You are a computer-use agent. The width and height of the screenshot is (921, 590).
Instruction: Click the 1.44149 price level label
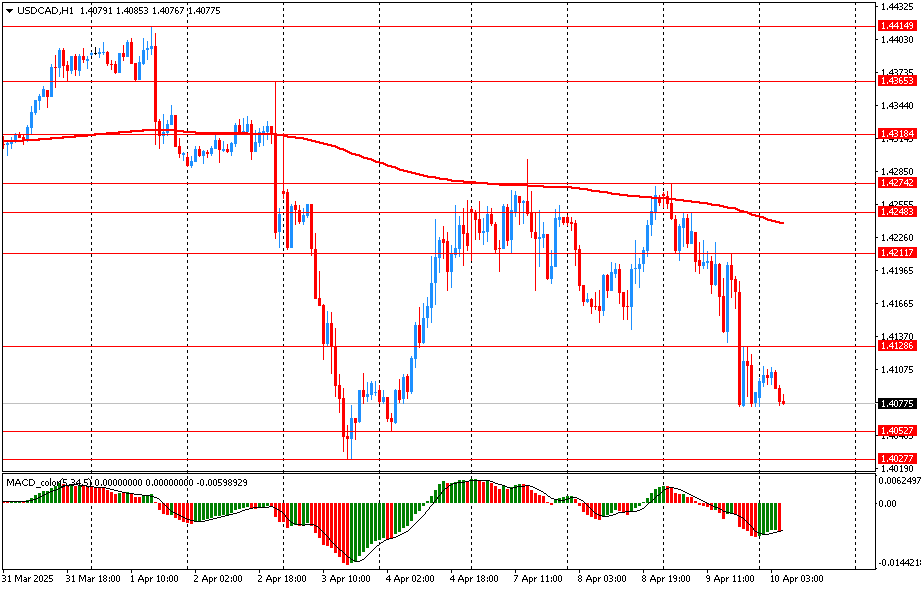pyautogui.click(x=896, y=25)
